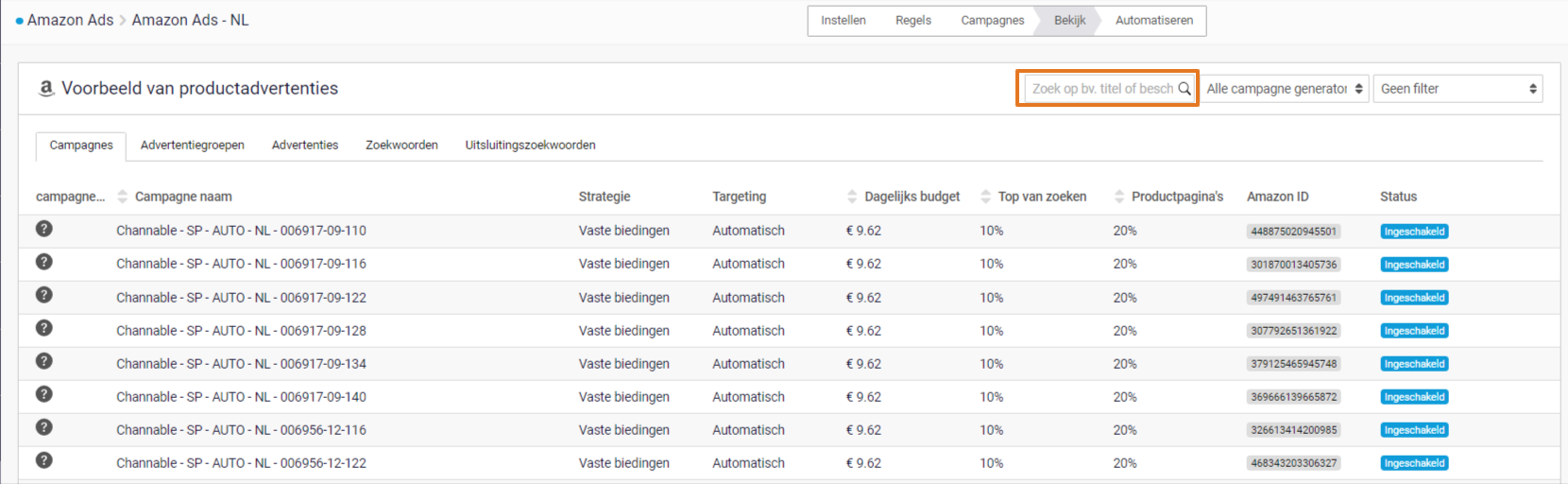This screenshot has width=1568, height=484.
Task: Click Amazon ID 307792651361922
Action: (1294, 331)
